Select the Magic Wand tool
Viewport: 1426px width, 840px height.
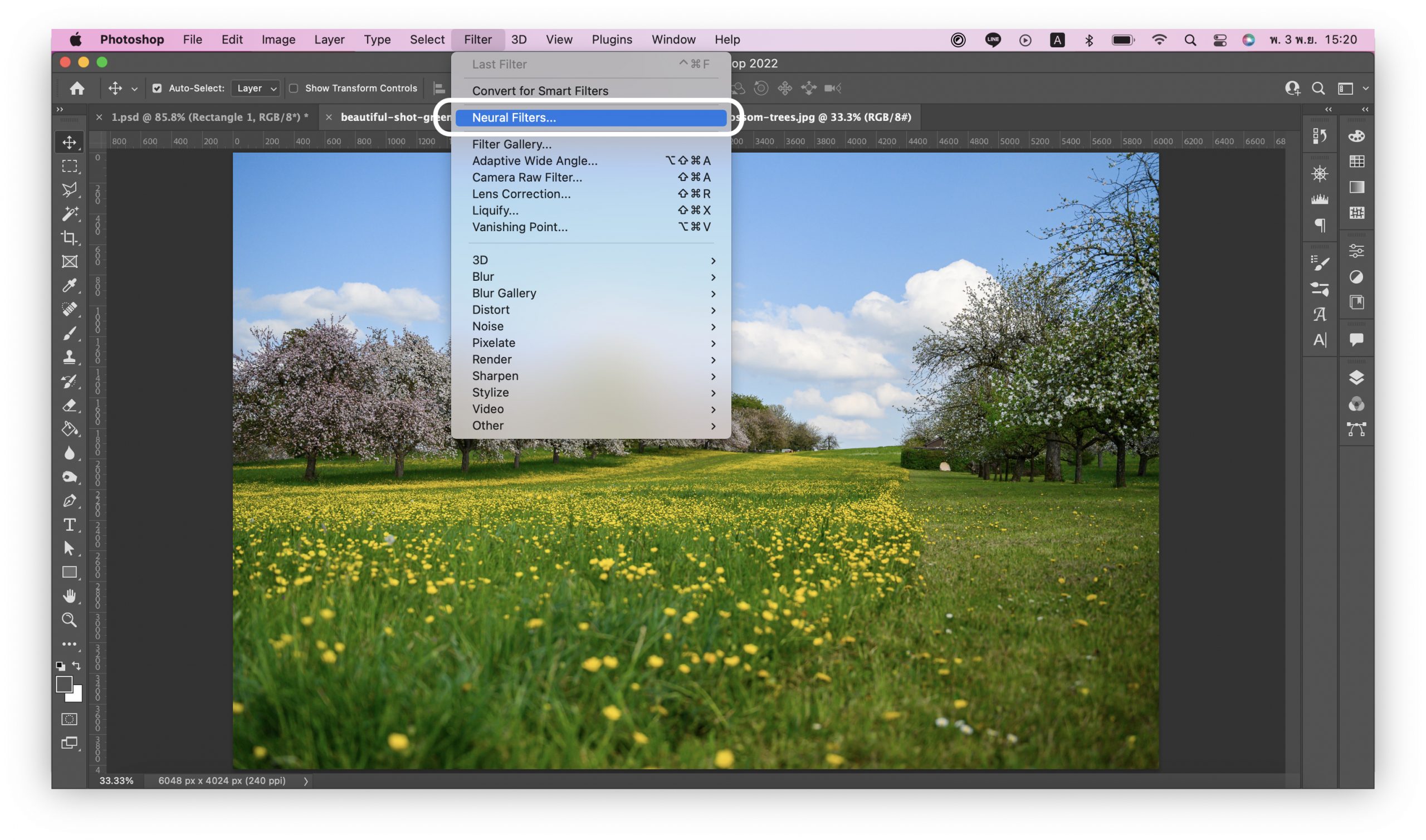coord(70,213)
